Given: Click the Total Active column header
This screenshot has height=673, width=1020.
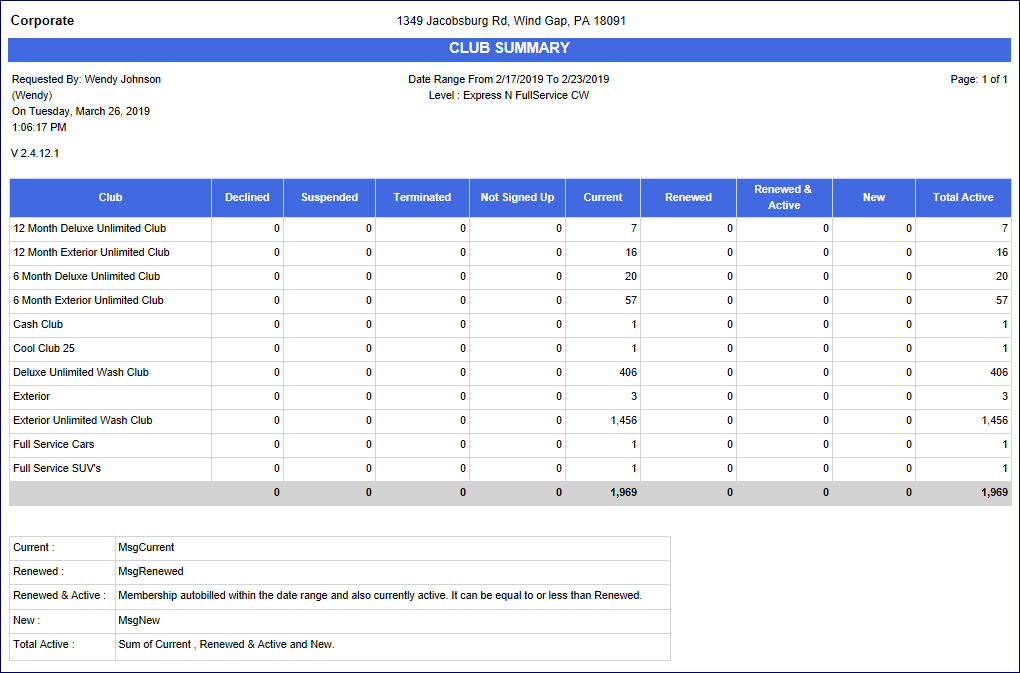Looking at the screenshot, I should coord(963,197).
